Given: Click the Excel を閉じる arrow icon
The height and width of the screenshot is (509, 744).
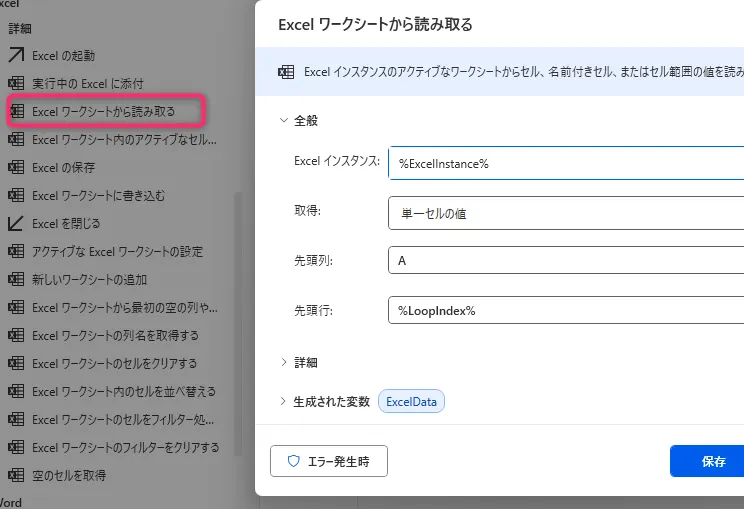Looking at the screenshot, I should click(x=16, y=223).
